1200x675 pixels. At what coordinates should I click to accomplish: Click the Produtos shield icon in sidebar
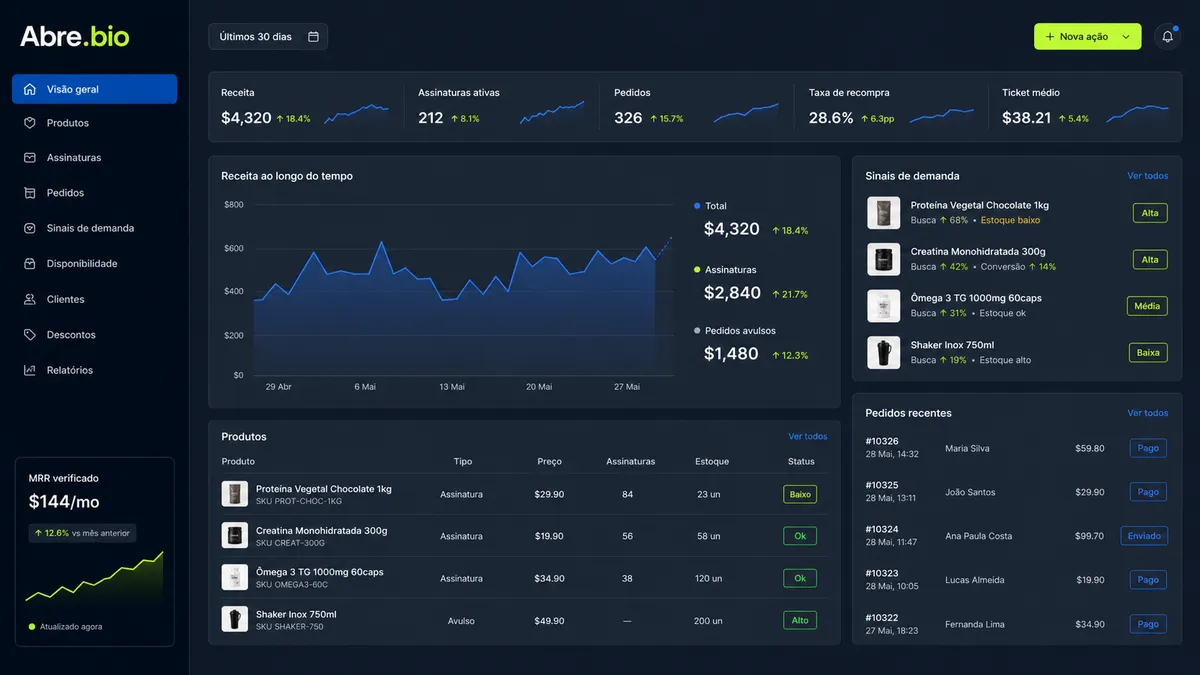pyautogui.click(x=29, y=123)
